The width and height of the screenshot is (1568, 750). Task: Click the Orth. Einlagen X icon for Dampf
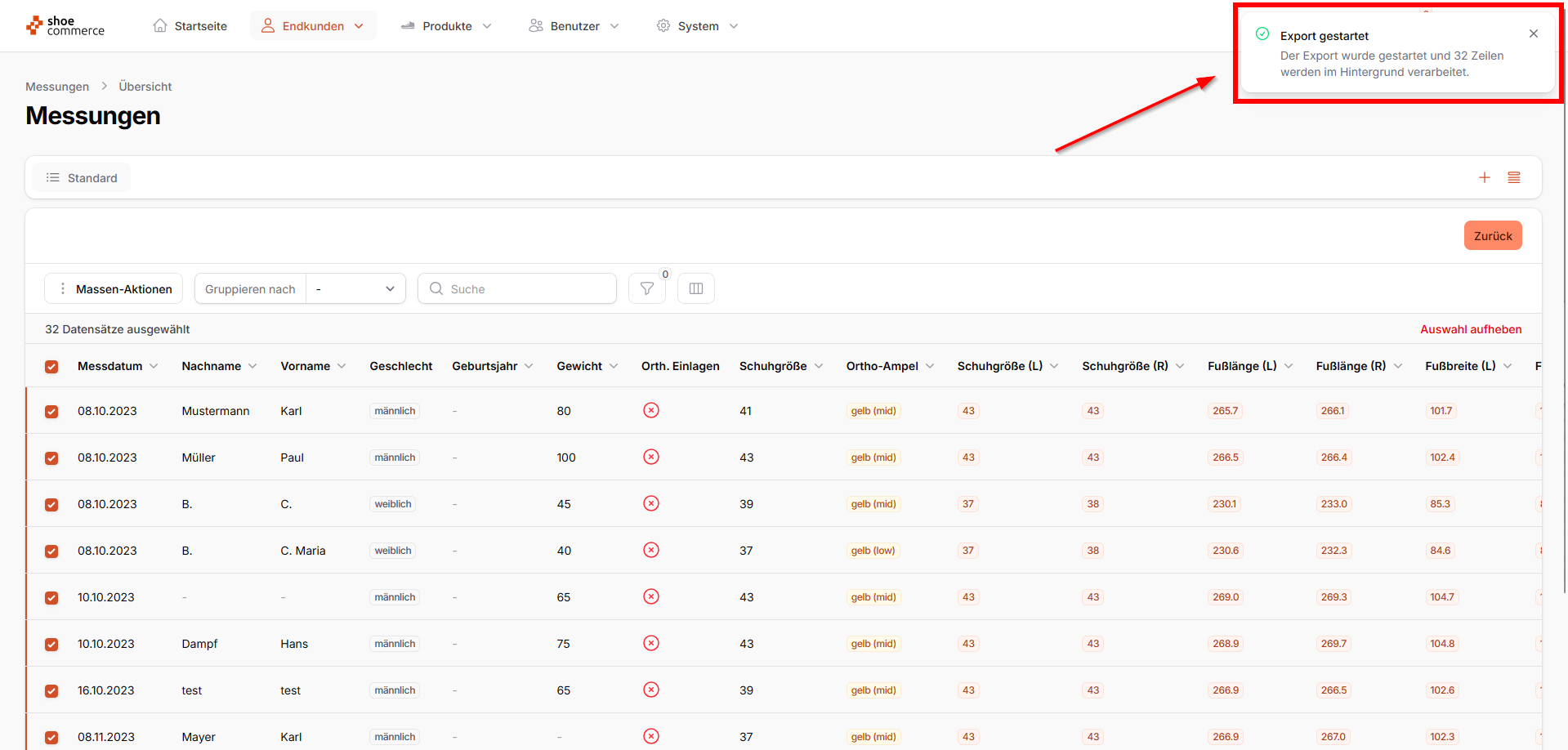click(x=650, y=643)
